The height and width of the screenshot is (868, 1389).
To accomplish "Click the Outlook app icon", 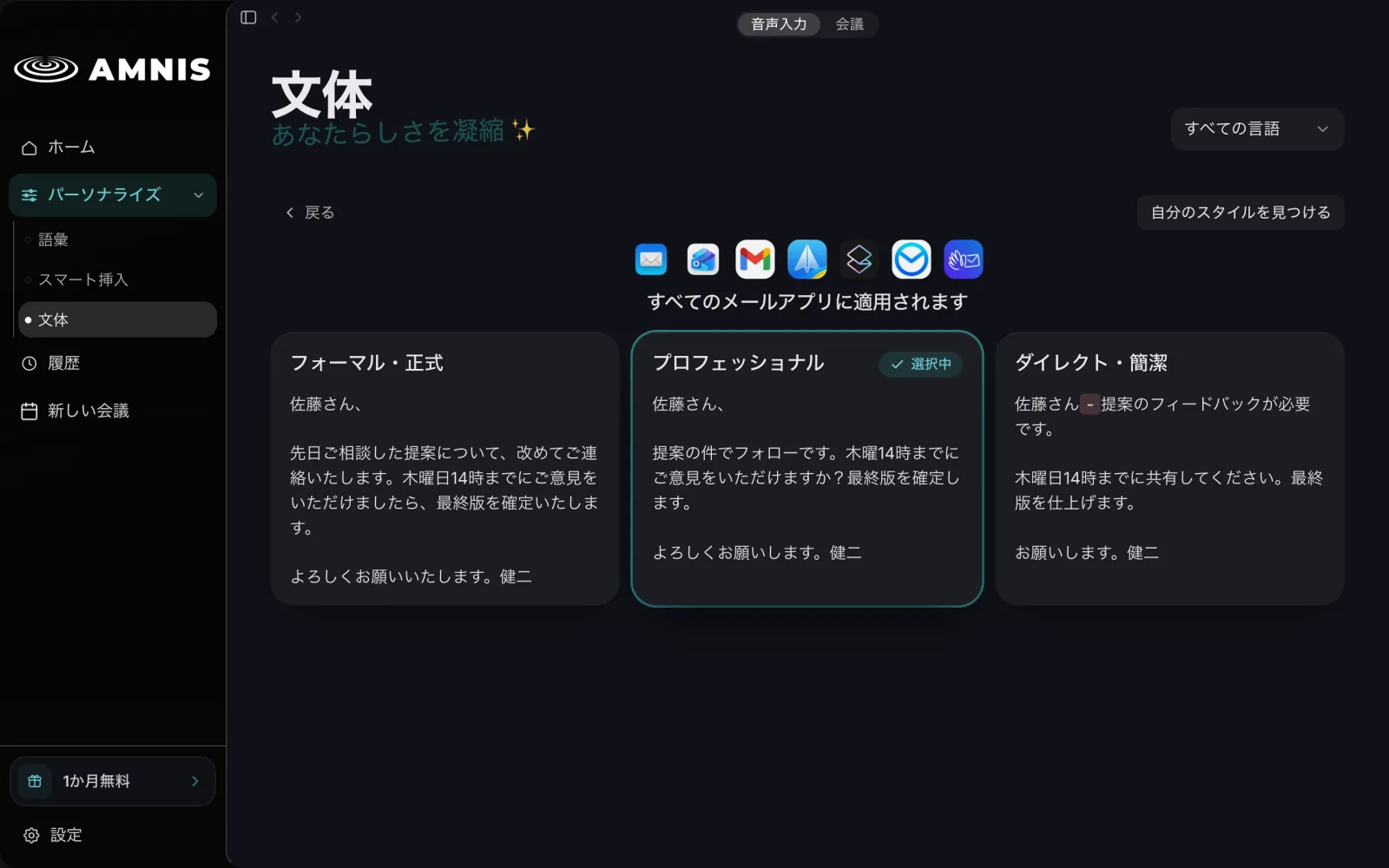I will (x=703, y=259).
